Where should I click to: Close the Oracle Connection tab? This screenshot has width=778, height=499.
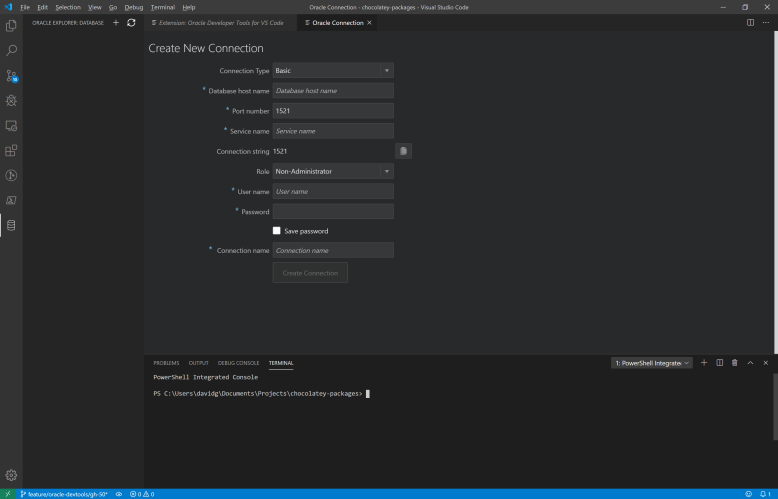[369, 23]
